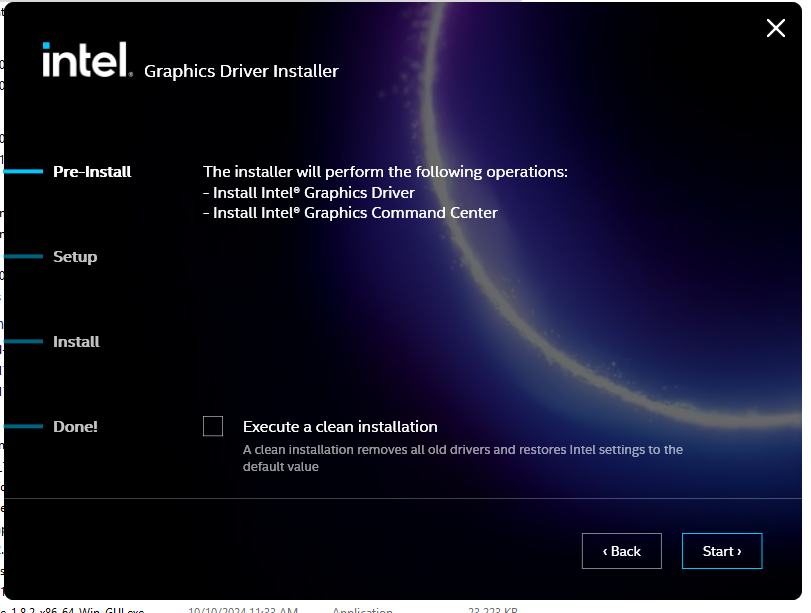Click the marker line beside Install
This screenshot has height=613, width=811.
(24, 342)
